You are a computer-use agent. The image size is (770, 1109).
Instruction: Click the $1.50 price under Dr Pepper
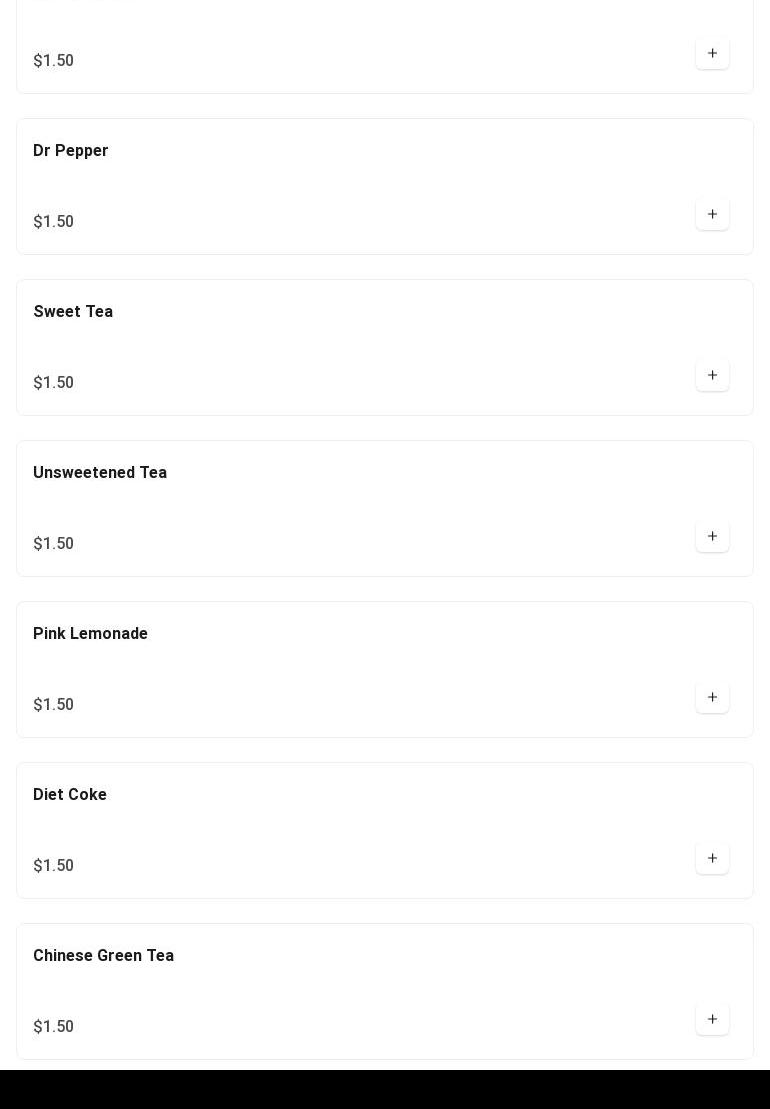(53, 222)
